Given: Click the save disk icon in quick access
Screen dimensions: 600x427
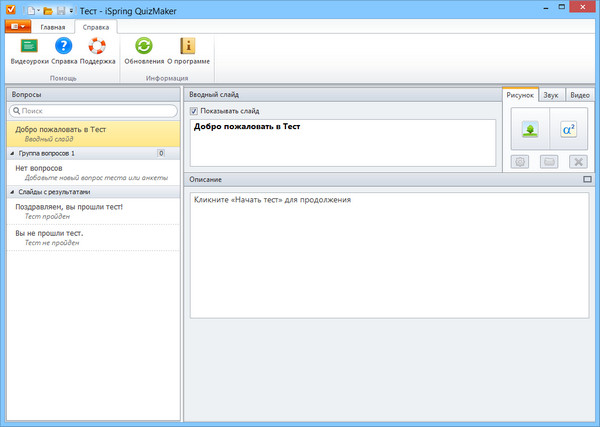Looking at the screenshot, I should pyautogui.click(x=62, y=9).
